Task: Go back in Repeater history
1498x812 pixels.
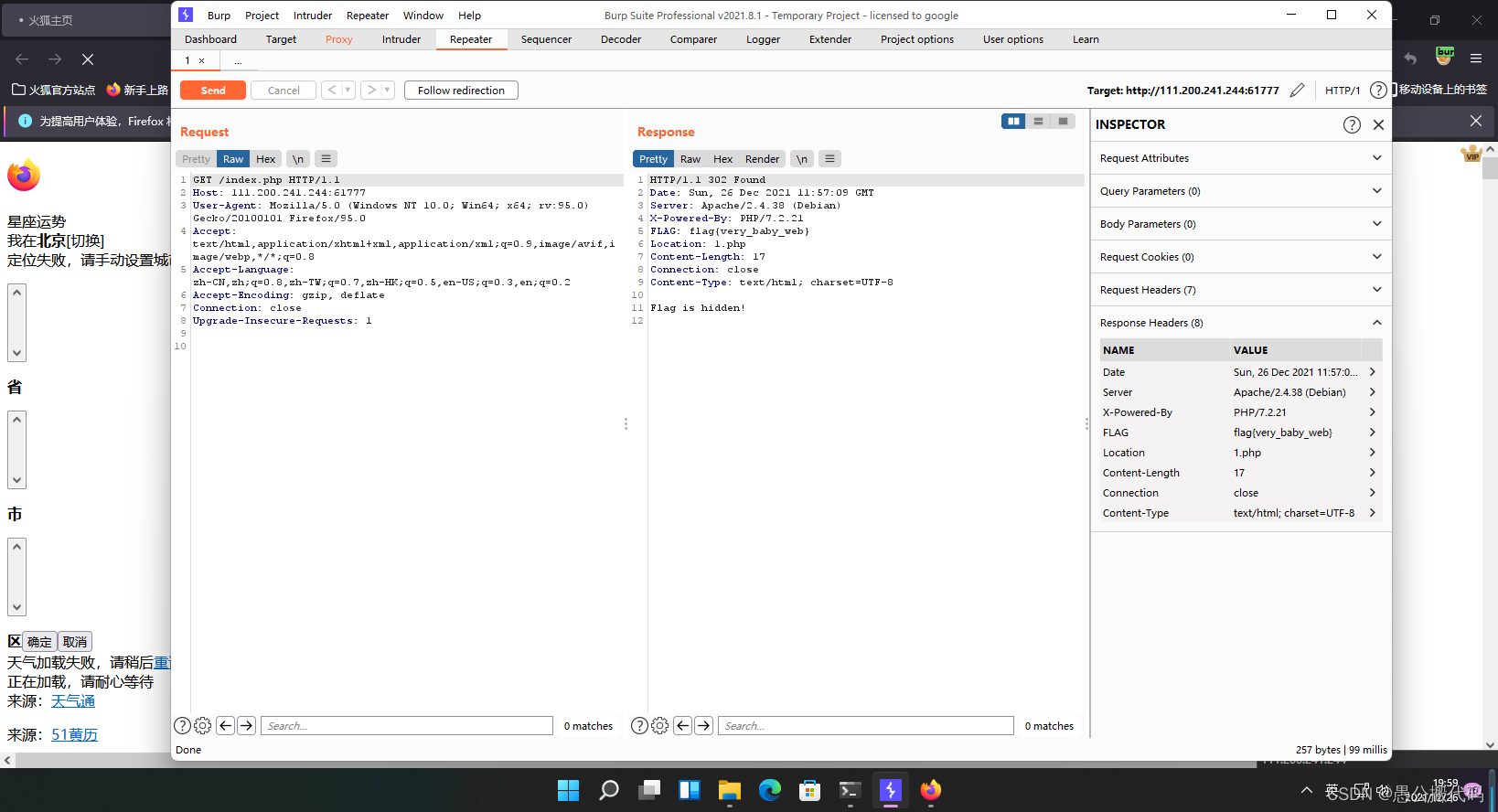Action: coord(332,90)
